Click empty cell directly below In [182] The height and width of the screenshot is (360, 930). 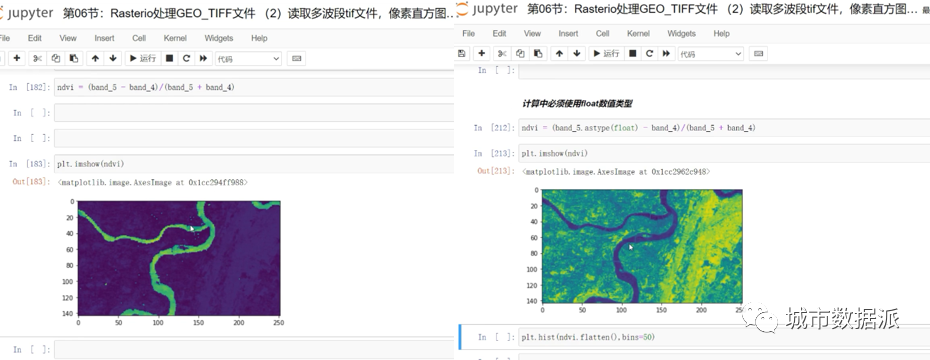(x=254, y=113)
